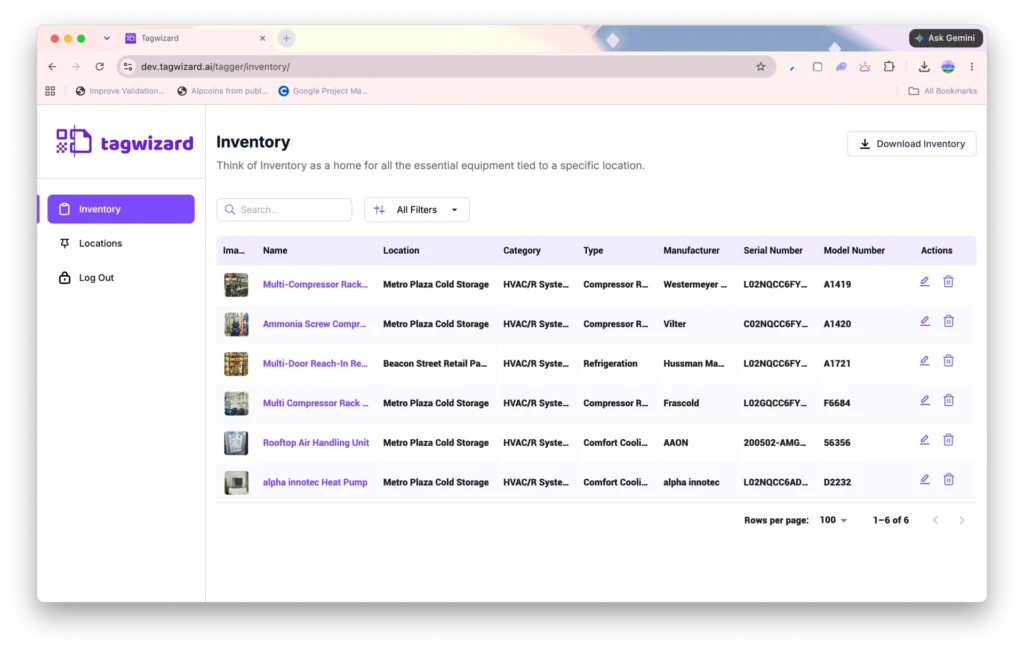Open the extensions puzzle icon
1024x651 pixels.
tap(889, 67)
